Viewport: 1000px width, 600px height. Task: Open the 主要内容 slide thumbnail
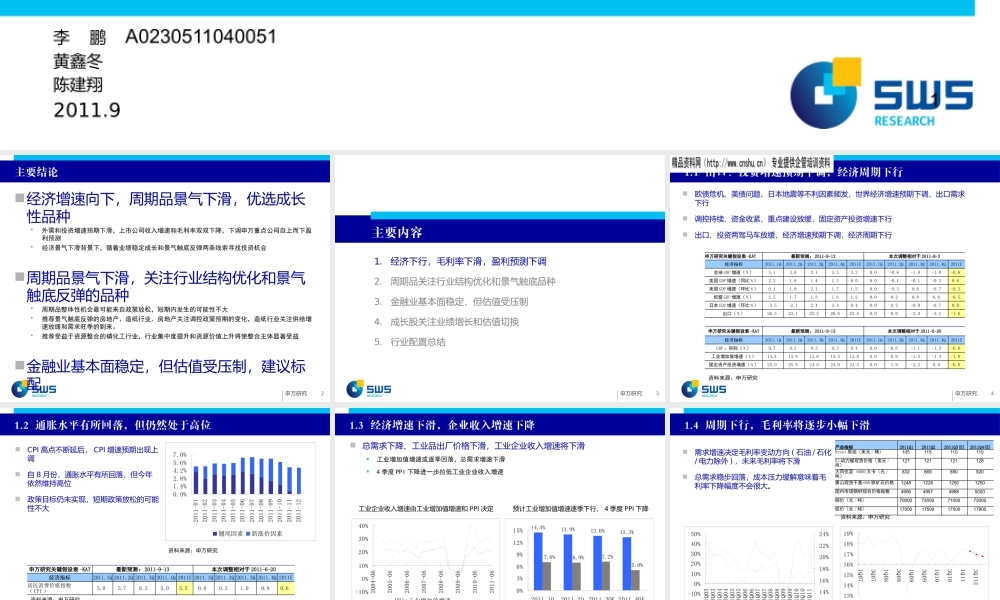pos(499,278)
